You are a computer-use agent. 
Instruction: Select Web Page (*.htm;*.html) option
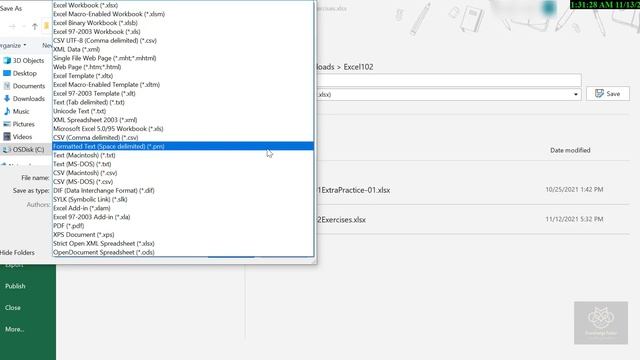click(183, 67)
